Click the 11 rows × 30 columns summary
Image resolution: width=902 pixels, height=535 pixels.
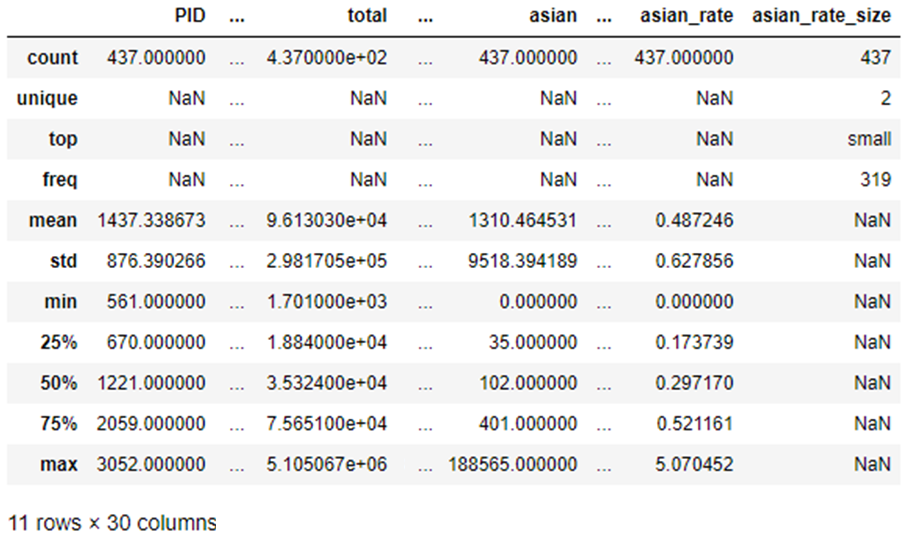[113, 523]
